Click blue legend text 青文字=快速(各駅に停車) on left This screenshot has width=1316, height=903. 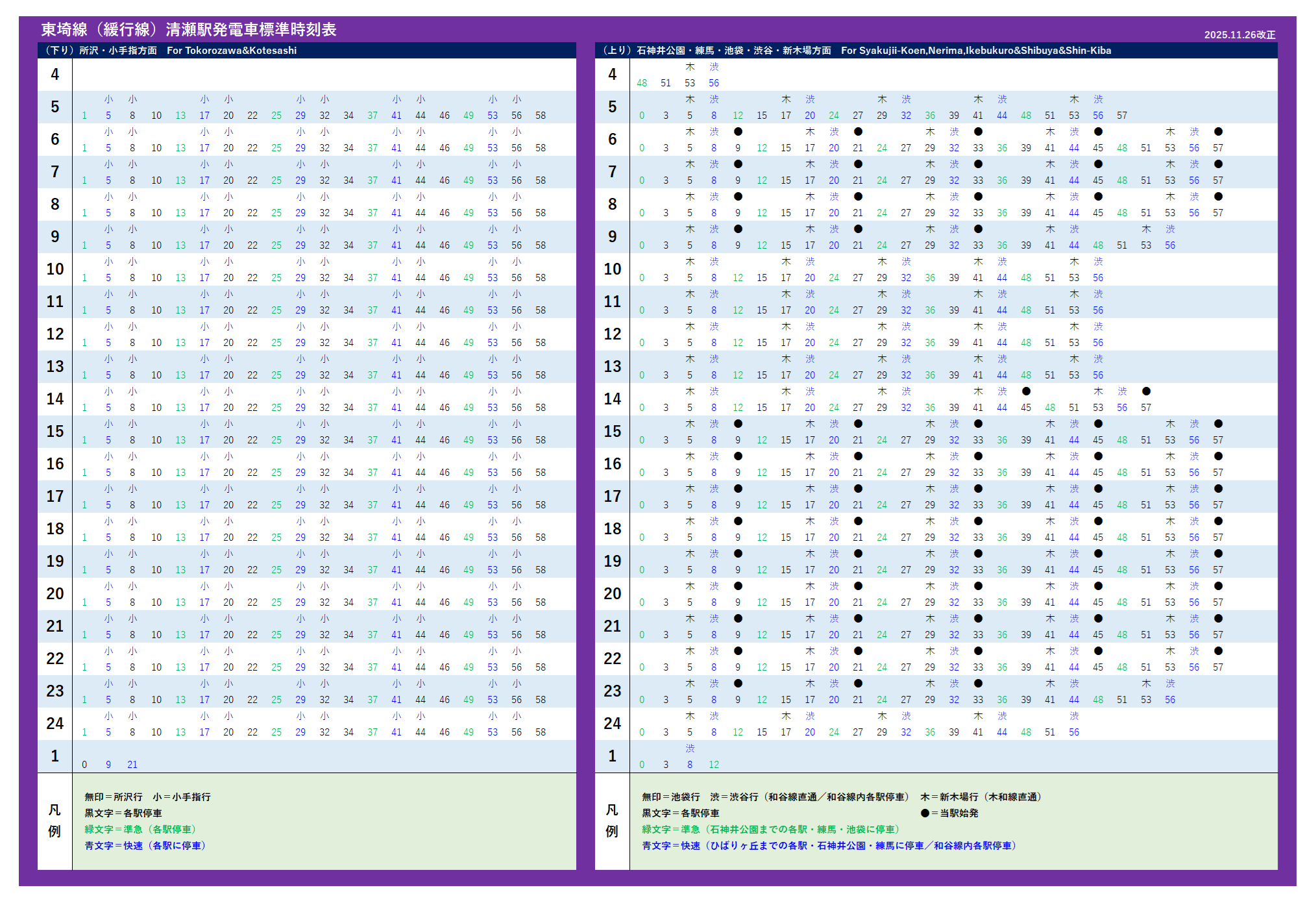[145, 846]
